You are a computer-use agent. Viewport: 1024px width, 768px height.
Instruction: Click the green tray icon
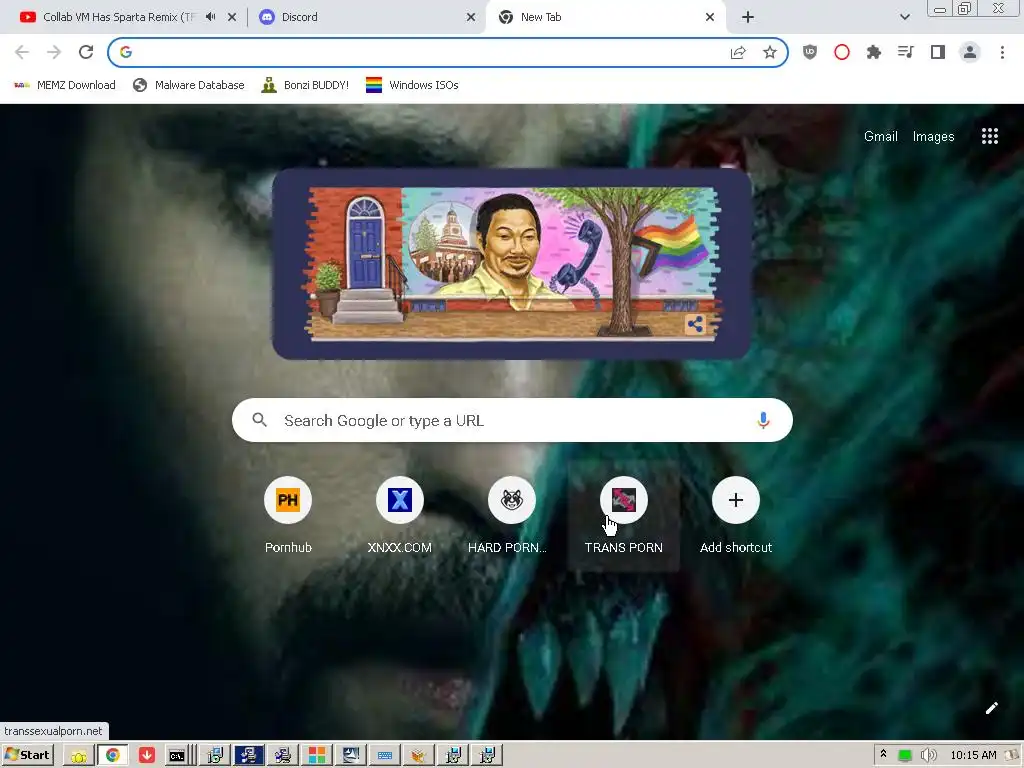[x=904, y=756]
